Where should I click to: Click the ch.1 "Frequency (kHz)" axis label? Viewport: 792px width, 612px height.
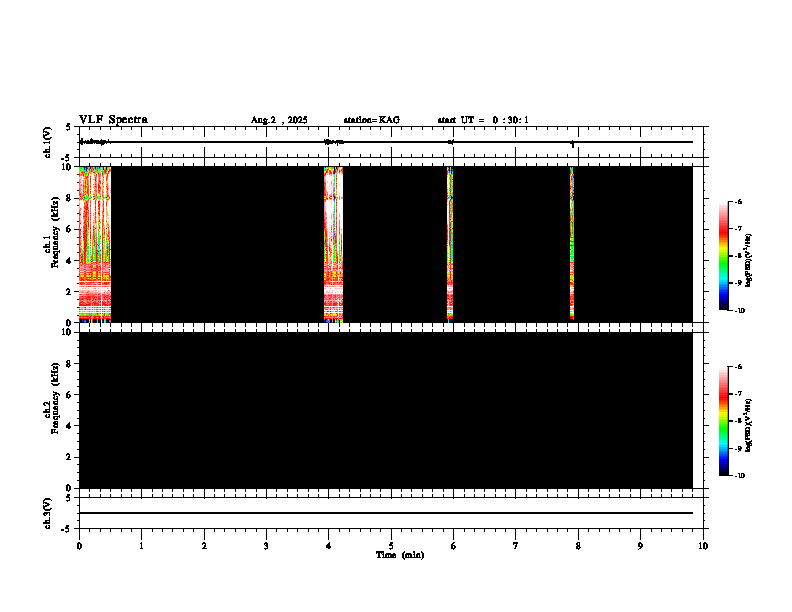point(55,232)
